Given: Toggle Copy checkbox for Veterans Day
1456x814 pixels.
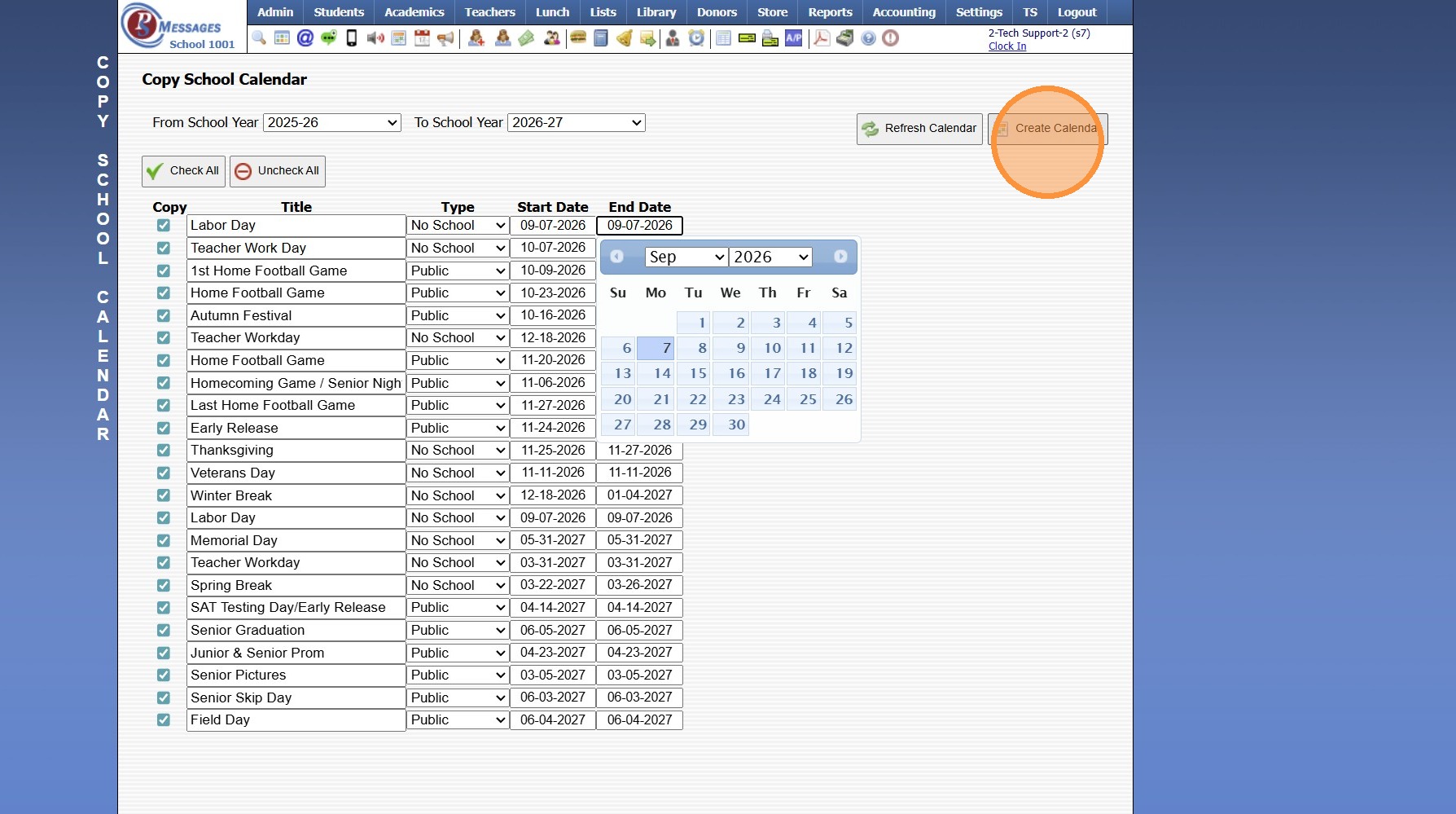Looking at the screenshot, I should point(164,473).
